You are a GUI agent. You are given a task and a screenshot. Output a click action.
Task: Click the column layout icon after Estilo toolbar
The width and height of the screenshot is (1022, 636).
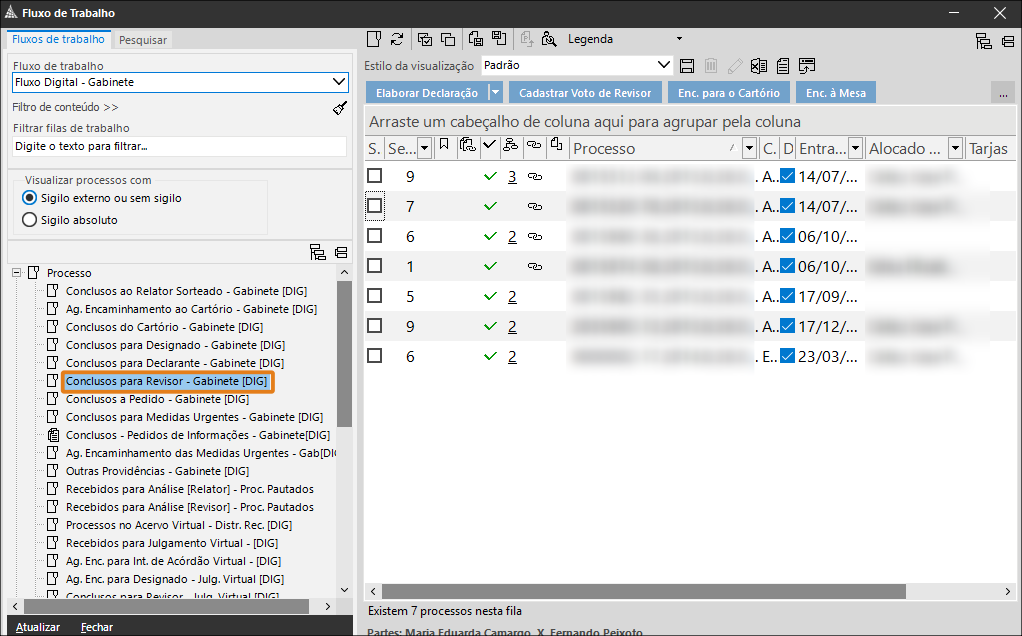[x=807, y=66]
